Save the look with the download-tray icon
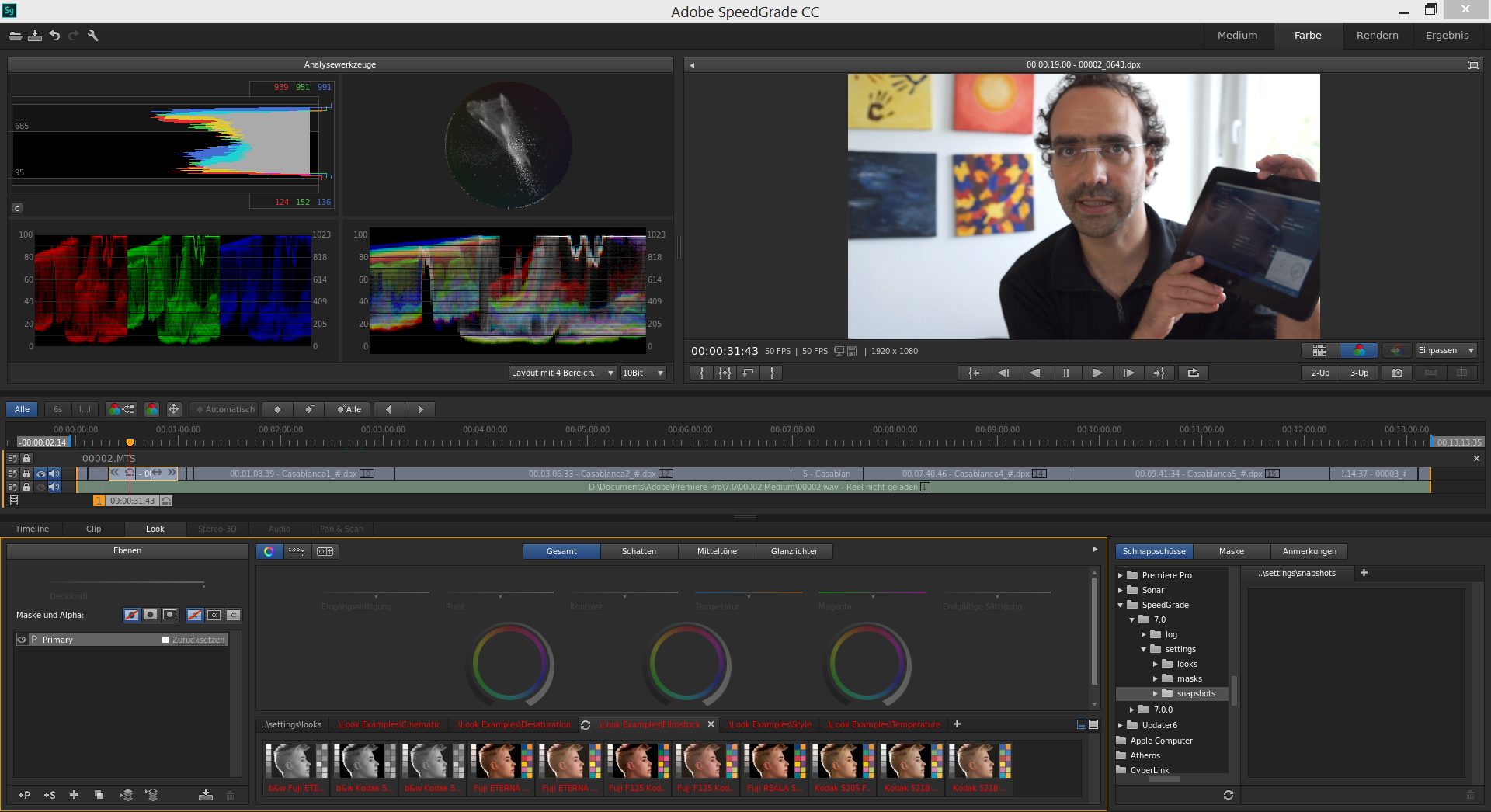The width and height of the screenshot is (1491, 812). point(206,795)
